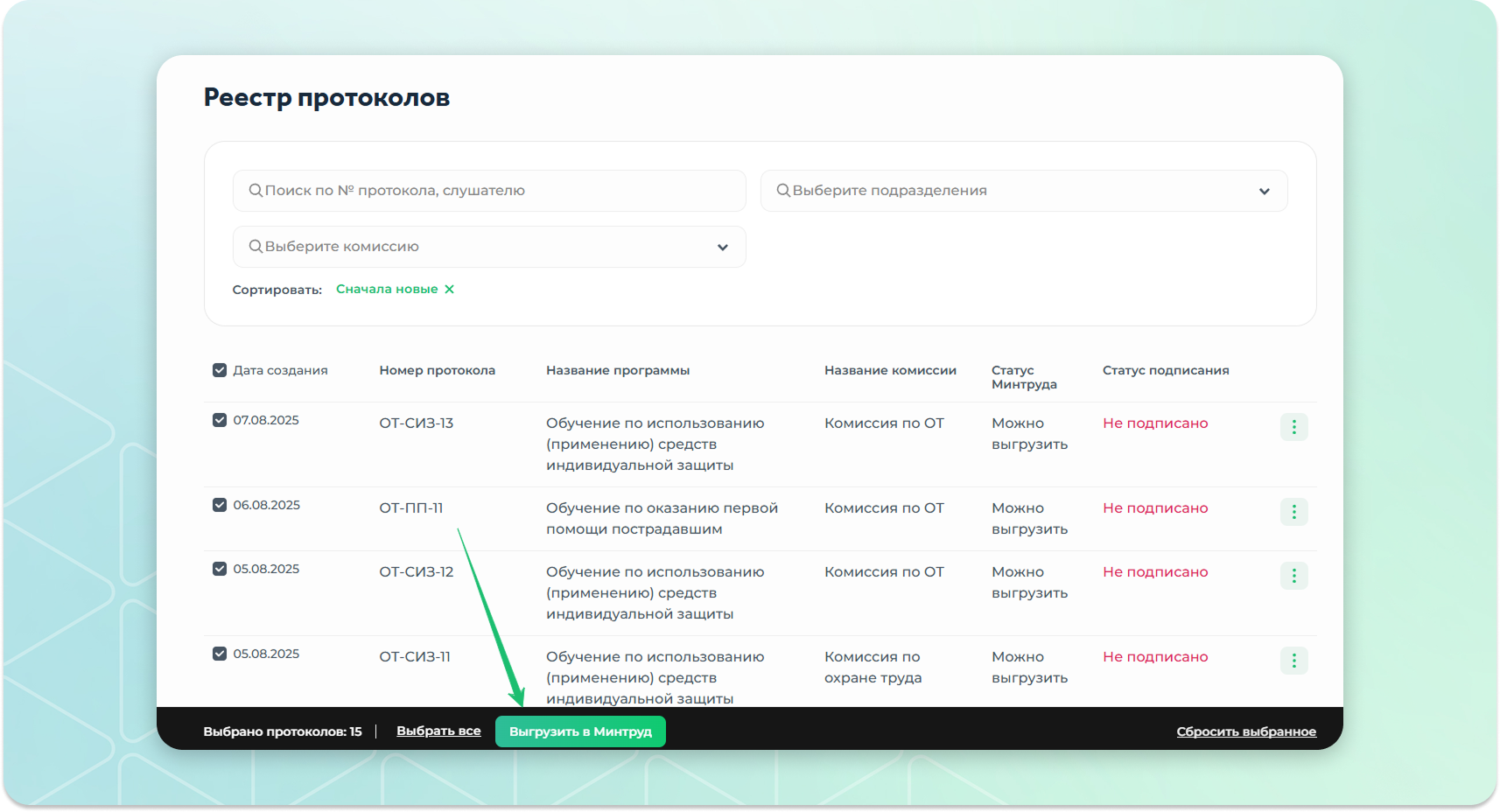
Task: Uncheck the row dated 06.08.2025
Action: pos(220,505)
